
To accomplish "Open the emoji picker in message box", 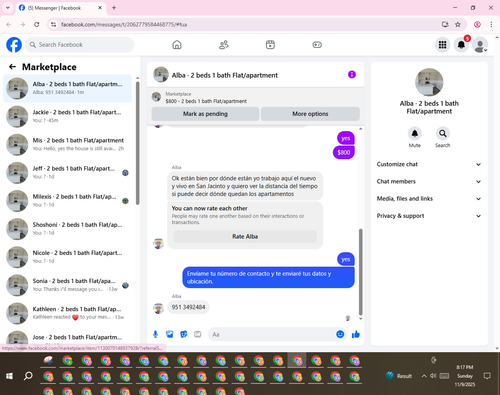I will (340, 334).
